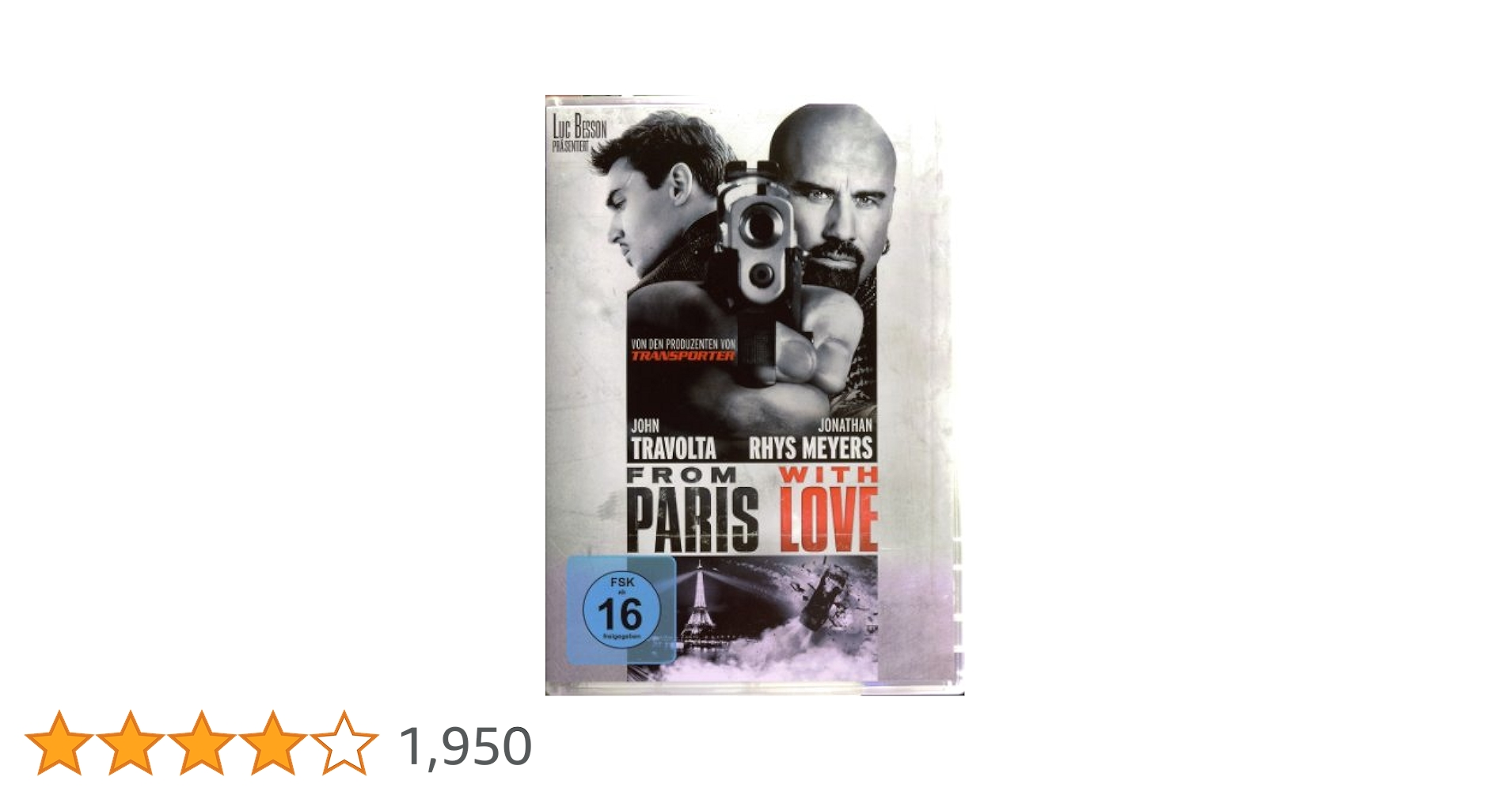Click the red Transporter logo on cover
Image resolution: width=1512 pixels, height=792 pixels.
click(x=683, y=356)
